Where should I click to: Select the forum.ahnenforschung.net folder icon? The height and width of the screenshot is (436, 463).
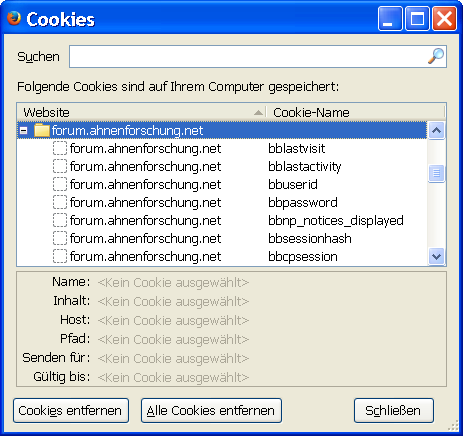[x=42, y=130]
